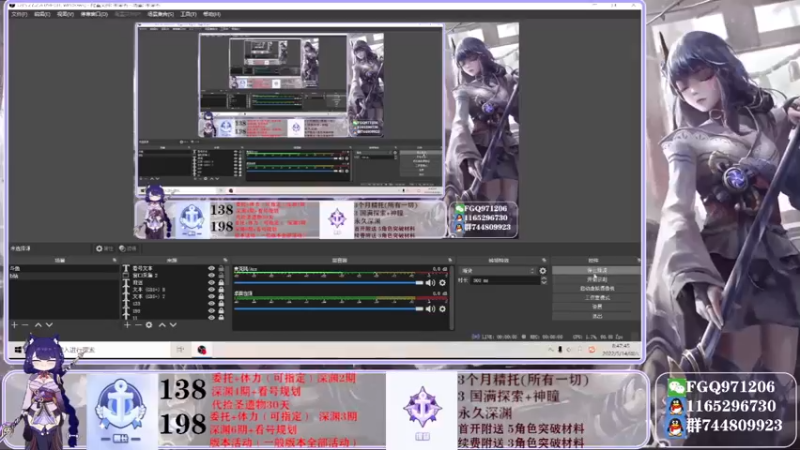Mute the first mixer track speaker icon

[x=431, y=283]
